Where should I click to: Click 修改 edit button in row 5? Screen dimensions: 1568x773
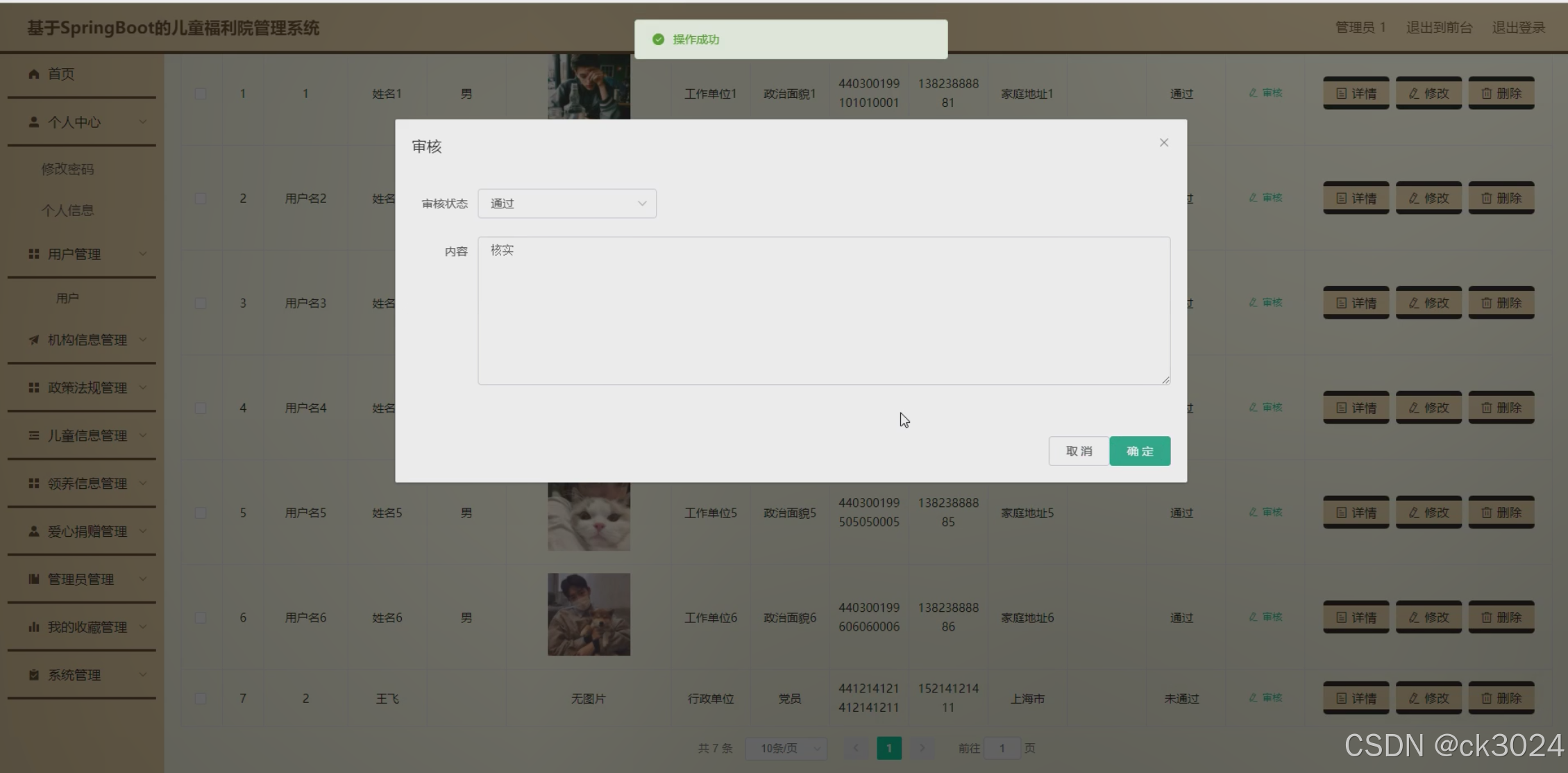[1428, 513]
